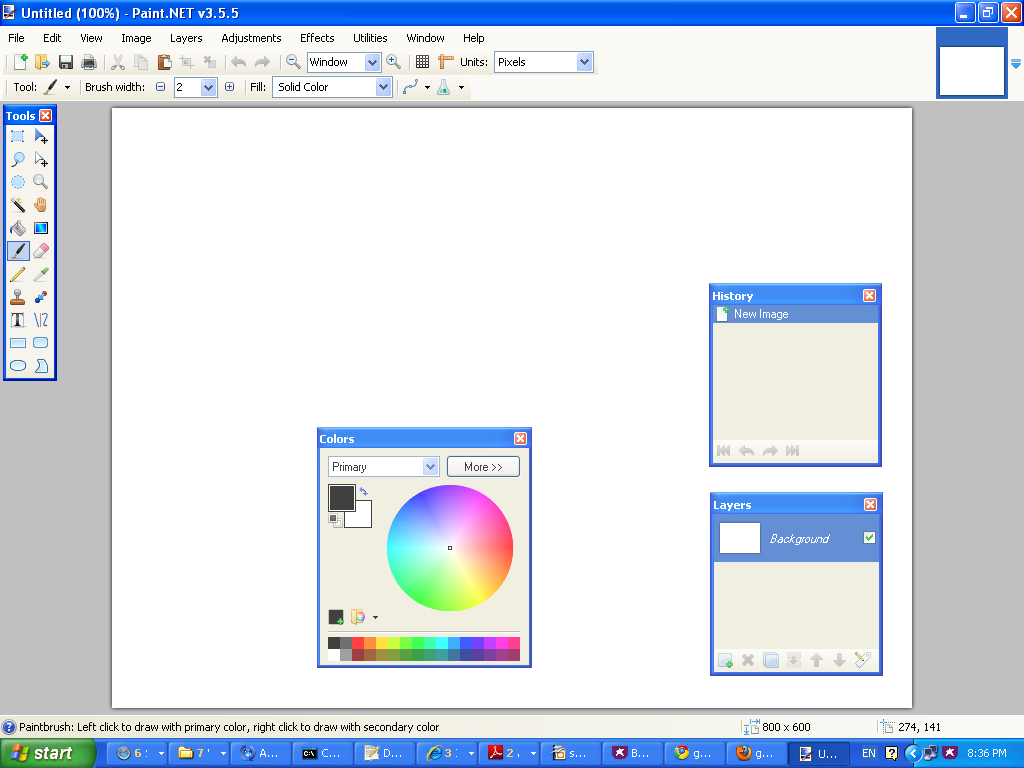The width and height of the screenshot is (1024, 768).
Task: Select the Clone Stamp tool
Action: point(18,297)
